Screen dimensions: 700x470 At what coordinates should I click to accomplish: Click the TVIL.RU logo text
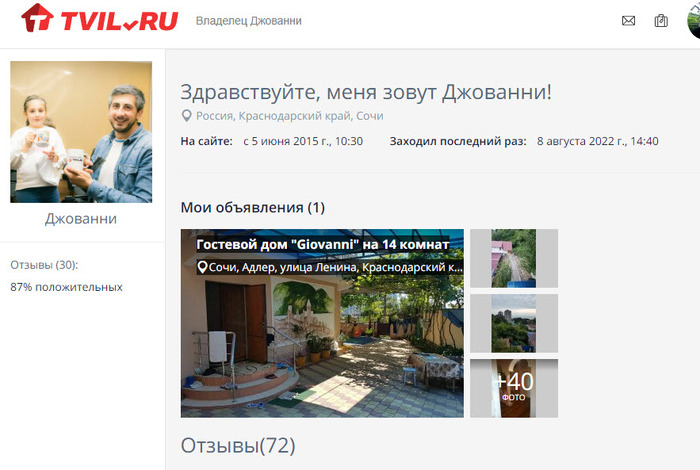tap(119, 21)
